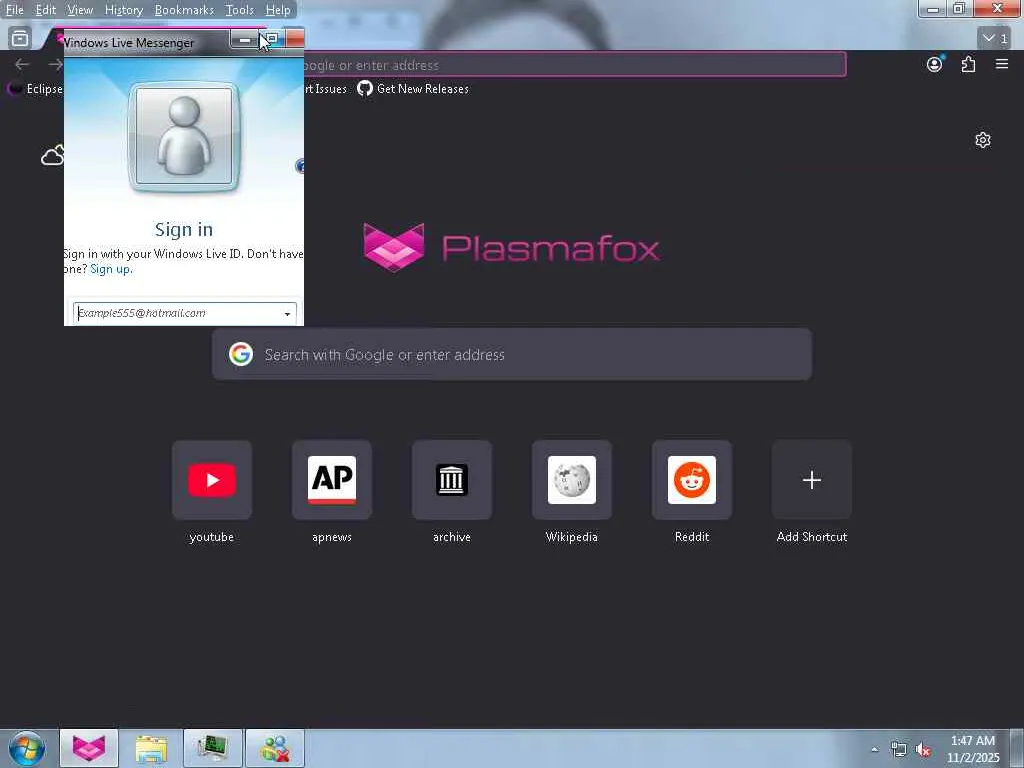Expand the list all tabs dropdown

(x=994, y=38)
